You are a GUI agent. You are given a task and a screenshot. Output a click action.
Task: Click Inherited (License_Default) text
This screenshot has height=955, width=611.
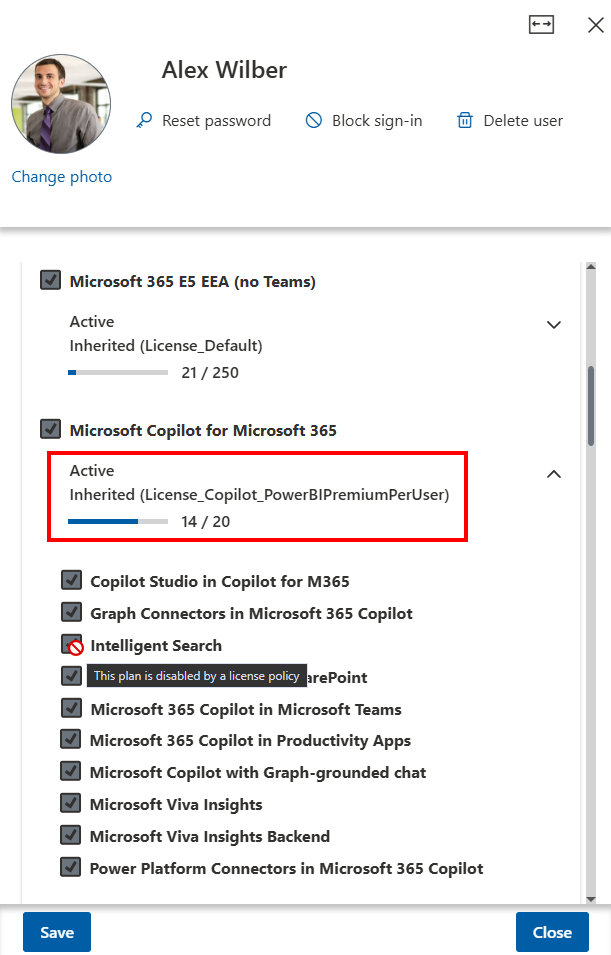pyautogui.click(x=166, y=346)
